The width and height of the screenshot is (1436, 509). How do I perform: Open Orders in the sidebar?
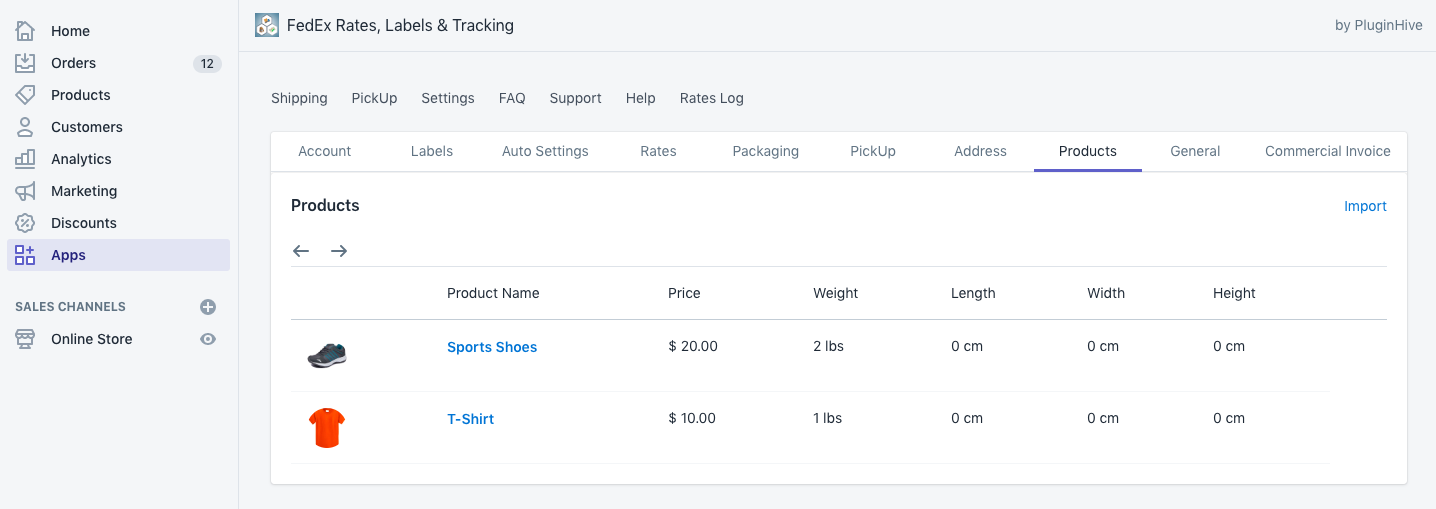tap(74, 63)
